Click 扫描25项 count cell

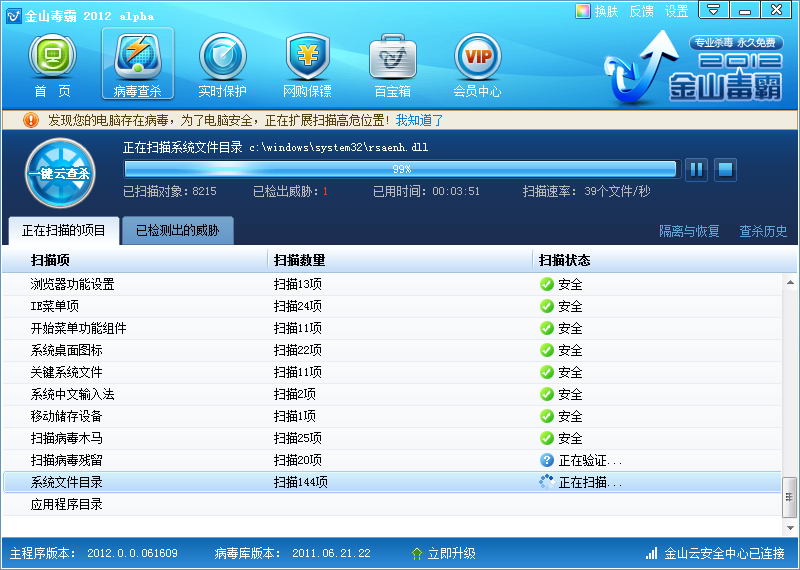297,438
